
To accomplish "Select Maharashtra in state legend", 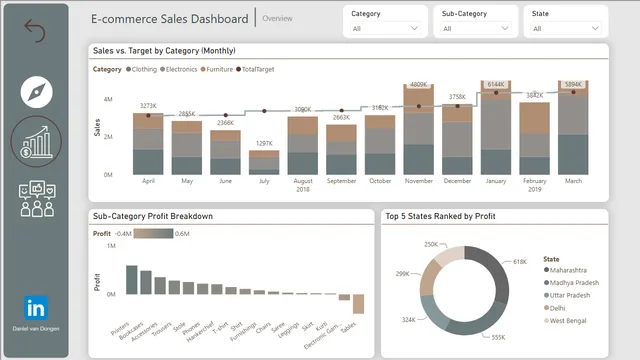I will click(566, 270).
